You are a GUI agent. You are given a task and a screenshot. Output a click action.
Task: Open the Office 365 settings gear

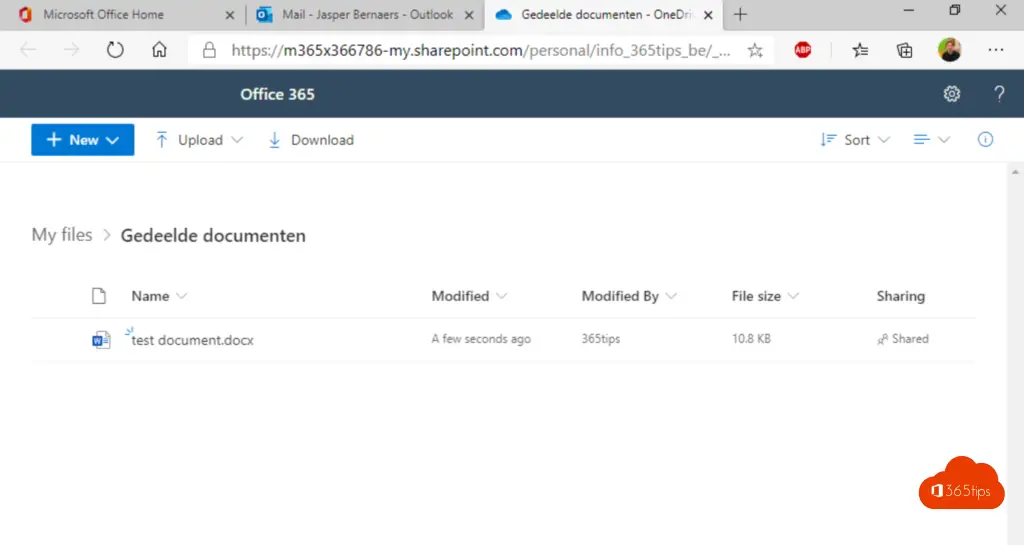tap(951, 94)
